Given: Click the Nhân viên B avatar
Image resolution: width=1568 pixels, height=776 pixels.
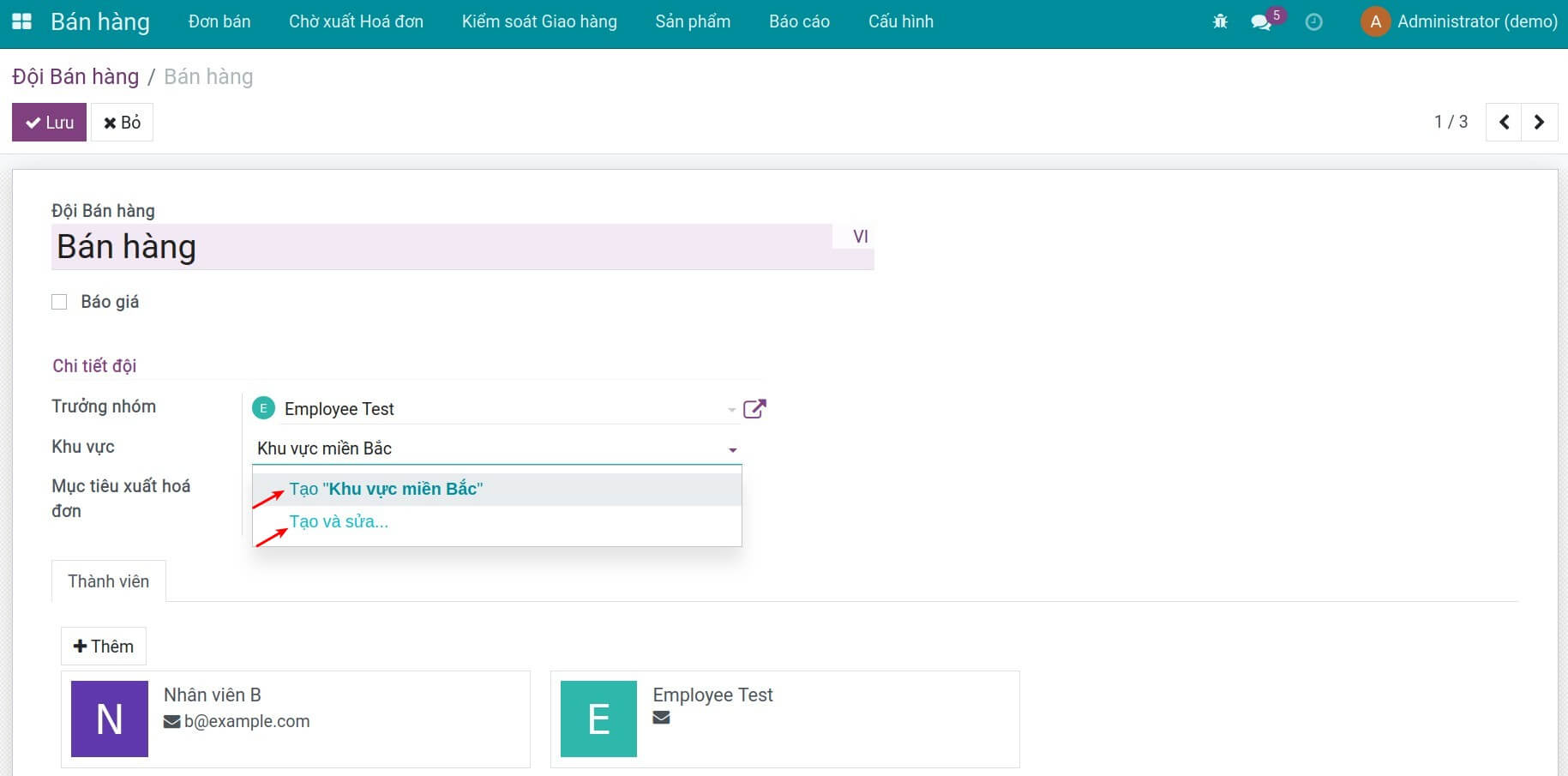Looking at the screenshot, I should (110, 719).
